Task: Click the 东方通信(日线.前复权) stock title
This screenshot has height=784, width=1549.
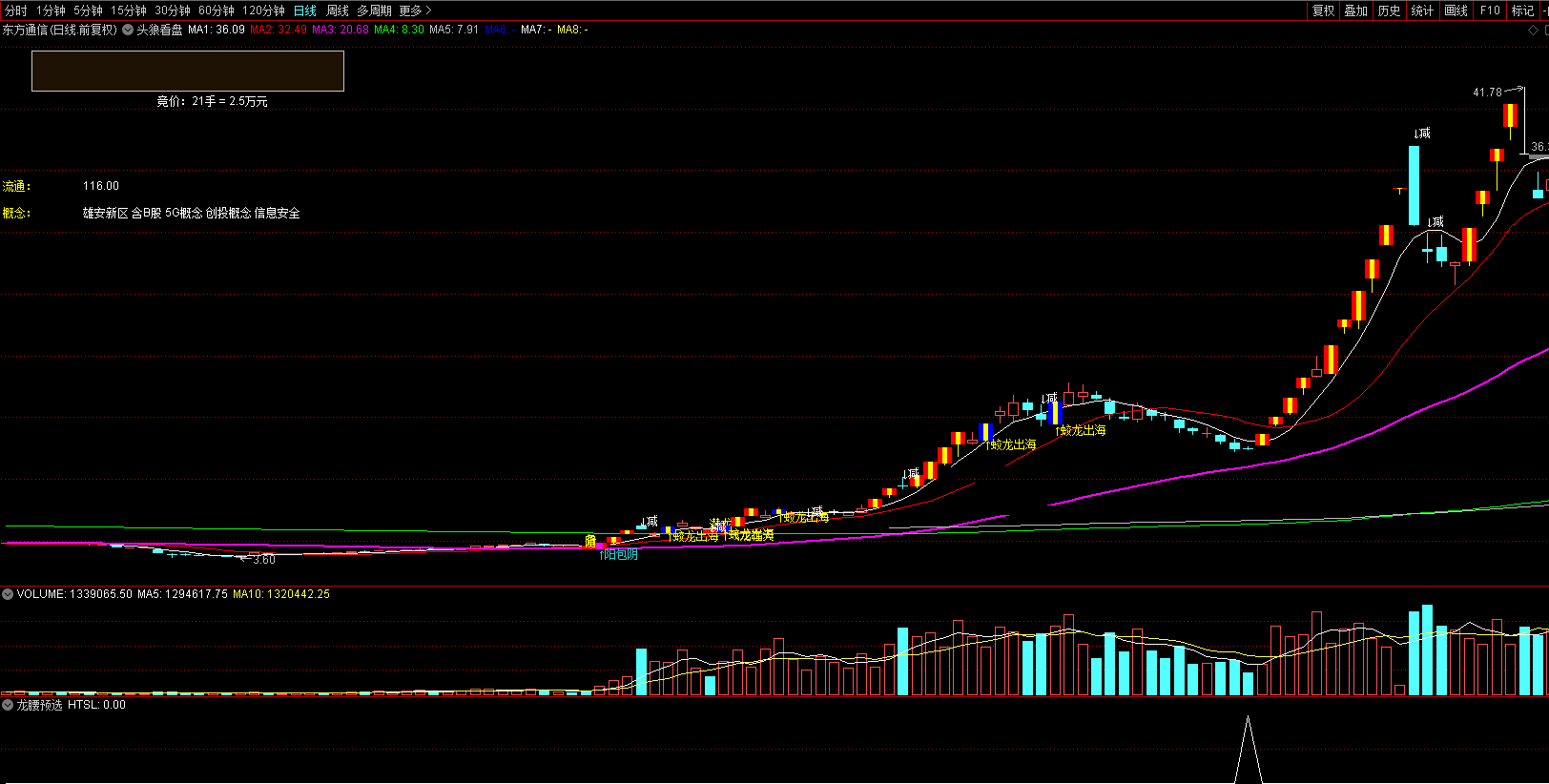Action: [59, 30]
